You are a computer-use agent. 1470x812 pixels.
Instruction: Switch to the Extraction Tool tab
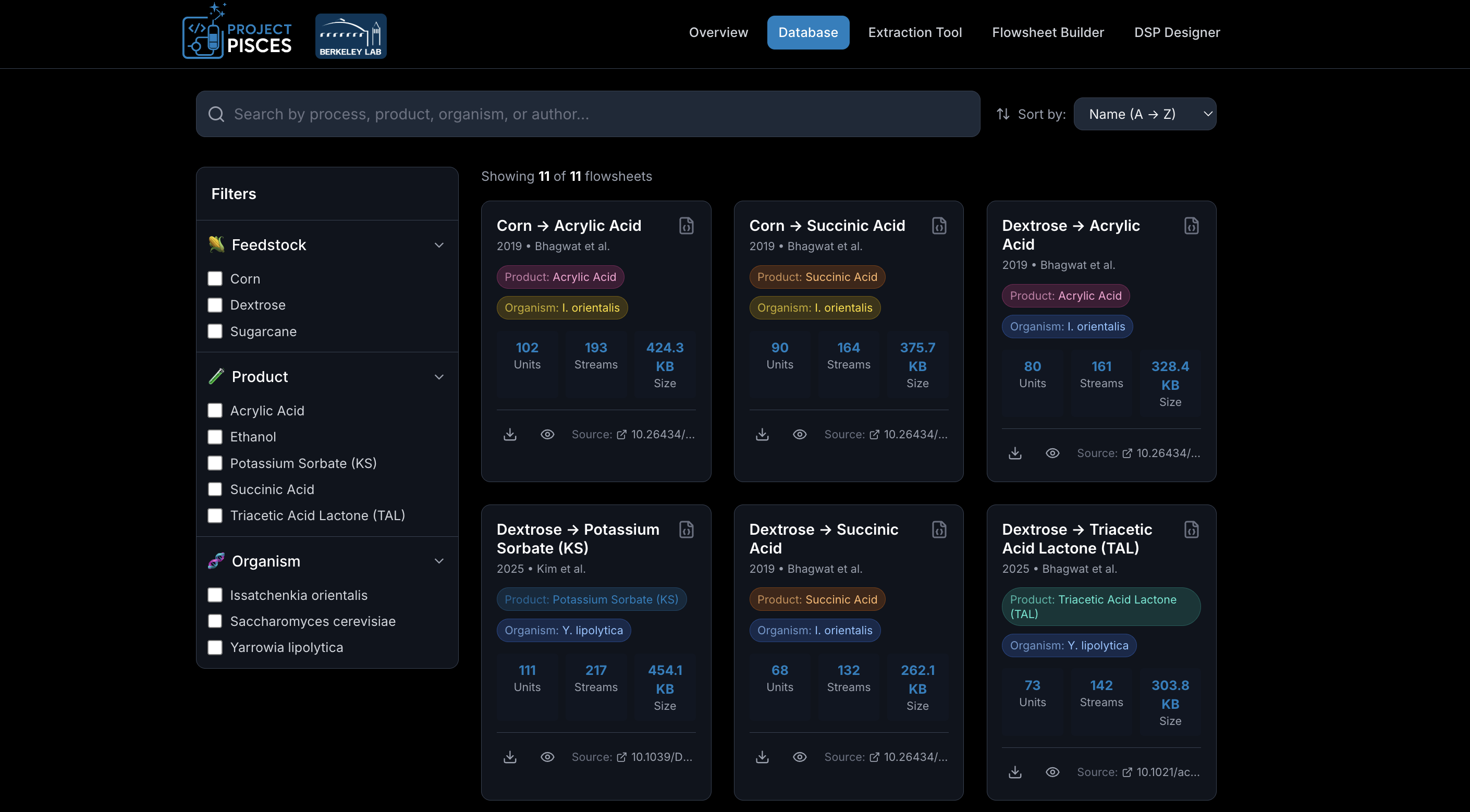point(915,32)
